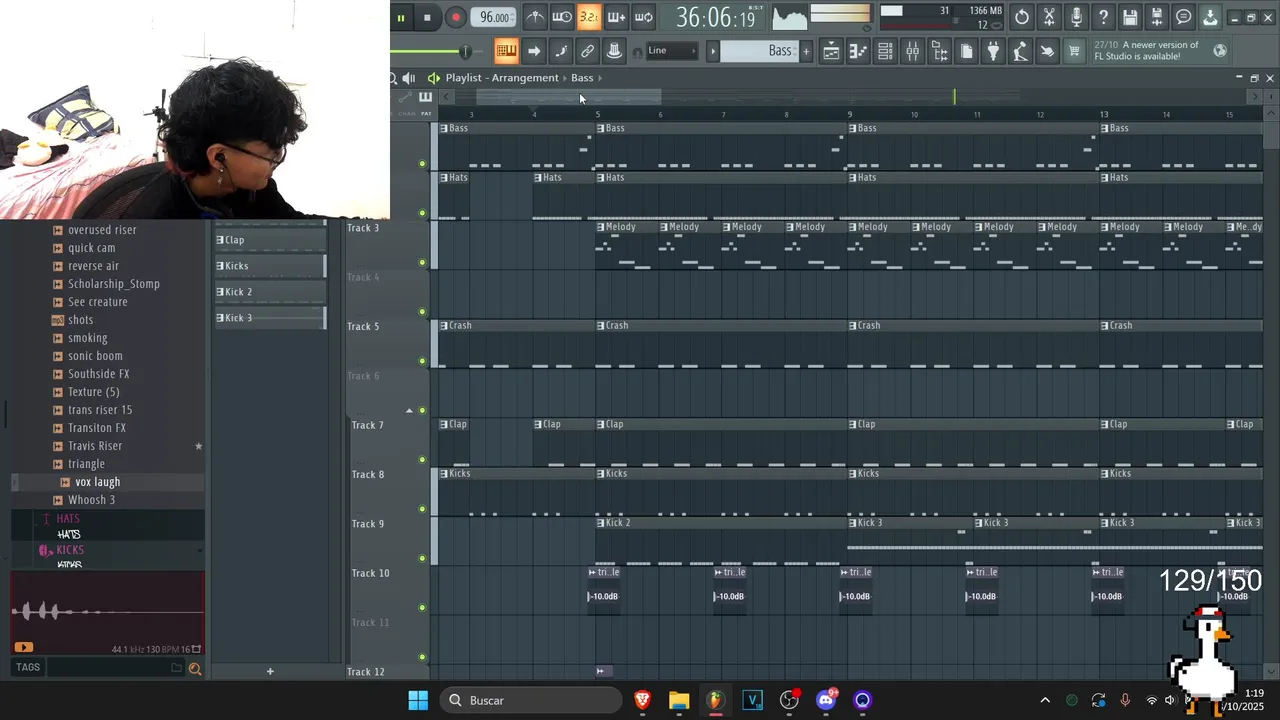
Task: Save the project with the floppy icon
Action: pos(1130,17)
